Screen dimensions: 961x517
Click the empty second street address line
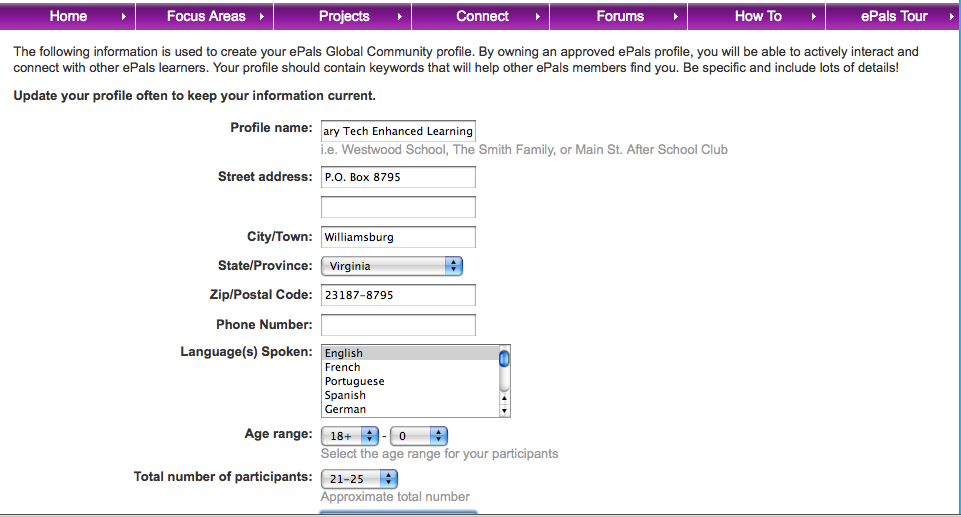tap(398, 207)
